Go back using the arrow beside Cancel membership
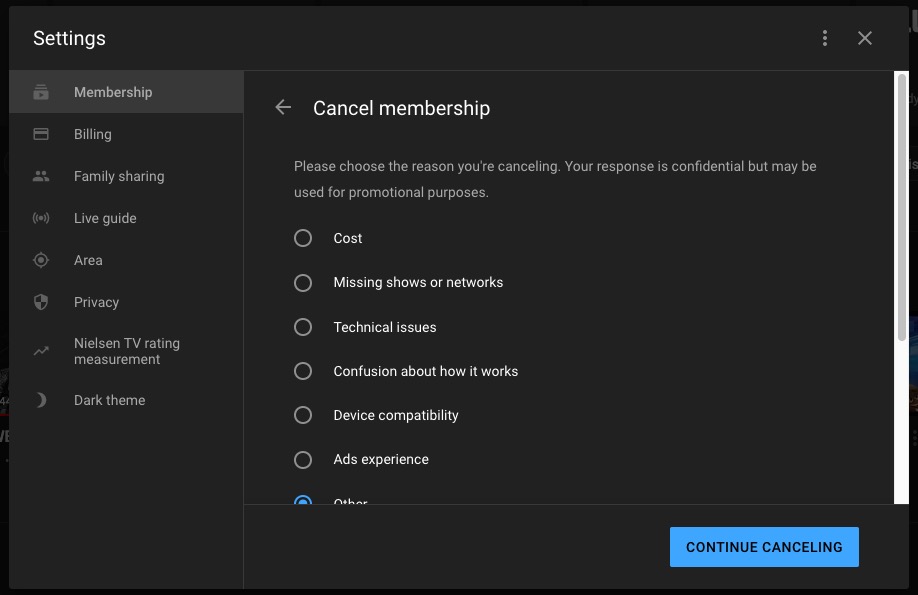The image size is (918, 595). tap(283, 108)
